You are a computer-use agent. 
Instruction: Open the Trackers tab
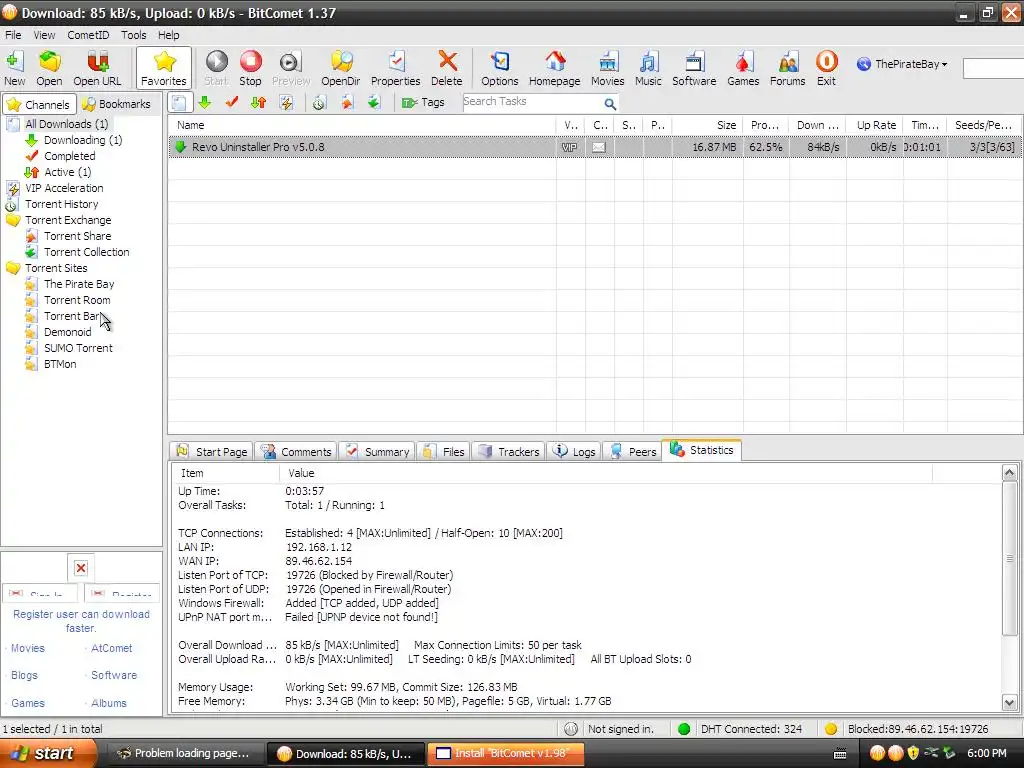pos(508,452)
